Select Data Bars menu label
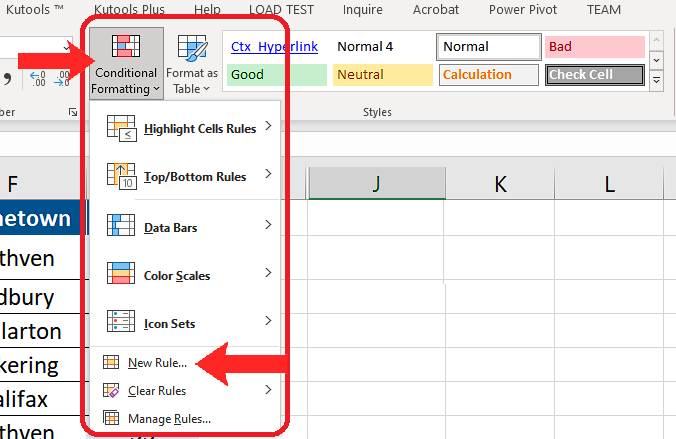Viewport: 676px width, 439px height. (x=170, y=228)
